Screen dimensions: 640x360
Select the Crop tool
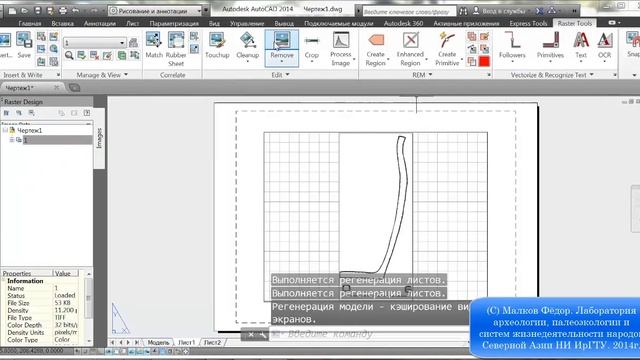[311, 47]
